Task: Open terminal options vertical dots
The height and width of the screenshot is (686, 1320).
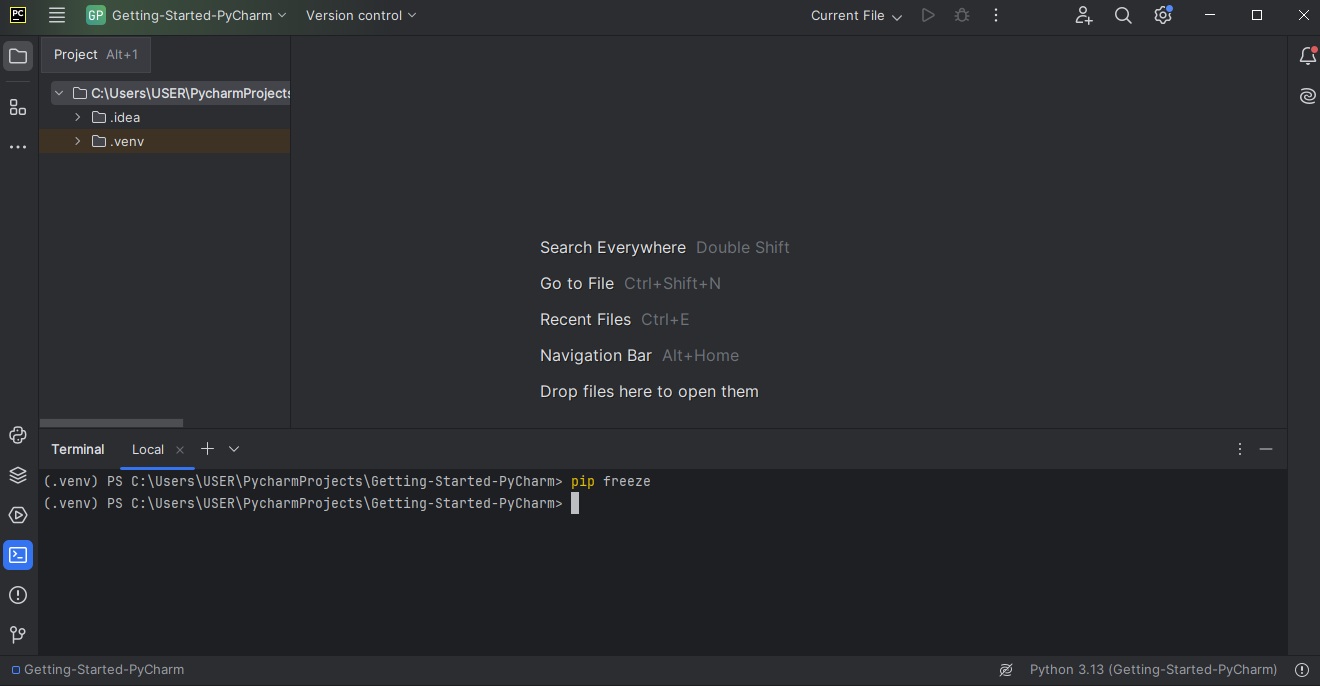Action: (1240, 449)
